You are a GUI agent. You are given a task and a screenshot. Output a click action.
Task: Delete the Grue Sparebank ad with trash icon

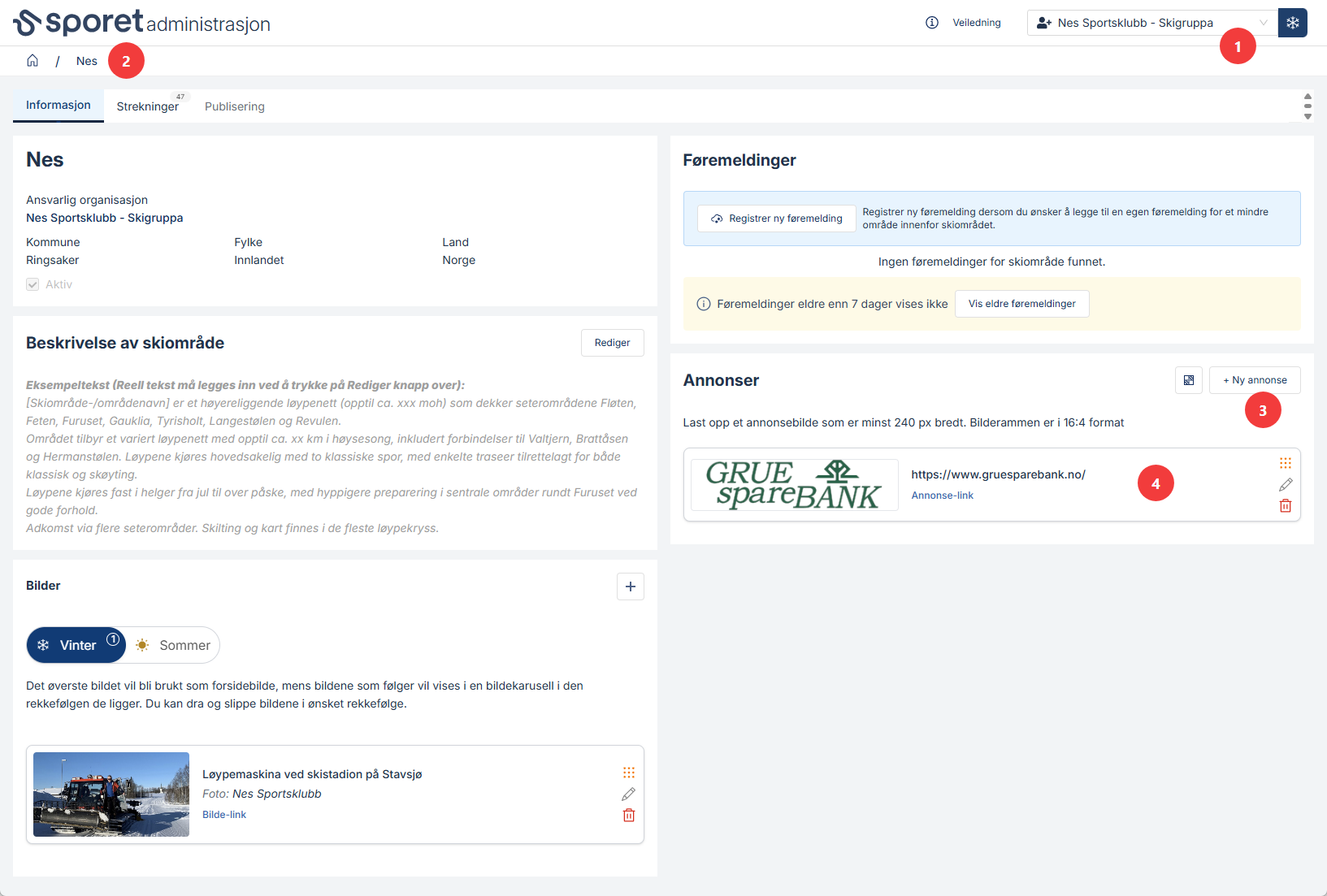[1286, 506]
